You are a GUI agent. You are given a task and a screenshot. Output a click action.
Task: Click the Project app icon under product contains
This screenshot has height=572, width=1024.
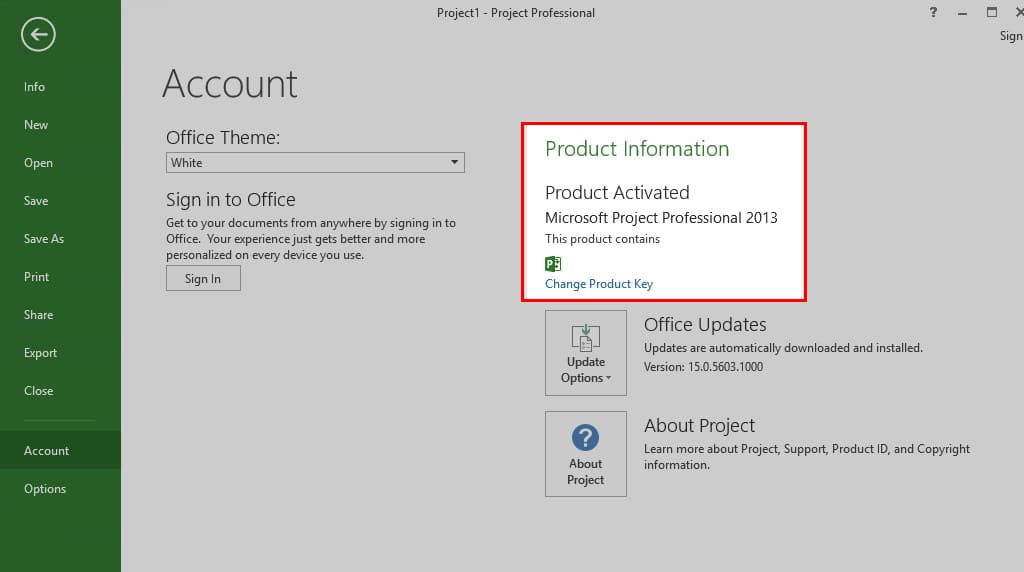[x=553, y=264]
